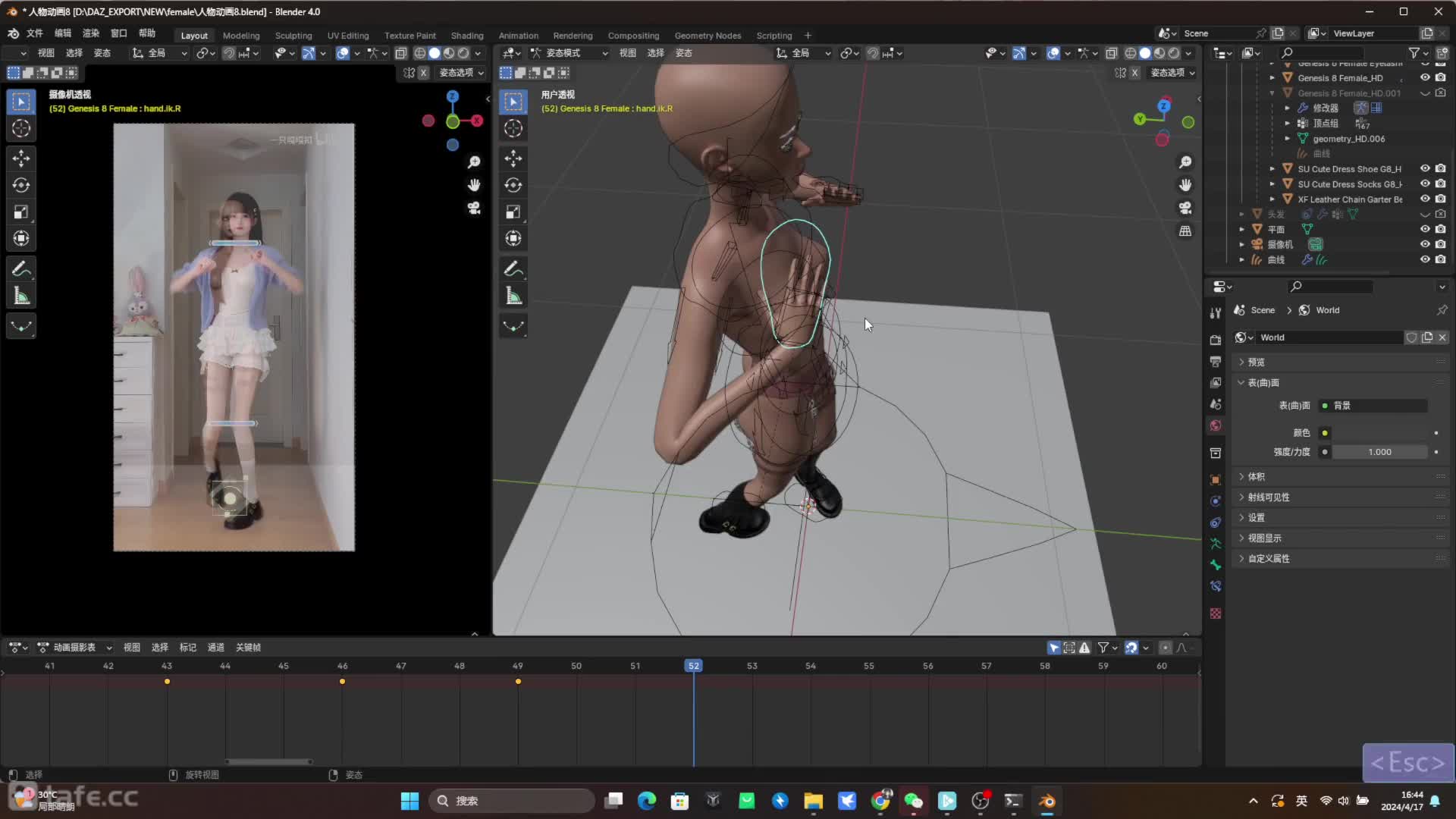The image size is (1456, 819).
Task: Hide XF Leather Chain Garter Belt in viewport
Action: tap(1425, 199)
